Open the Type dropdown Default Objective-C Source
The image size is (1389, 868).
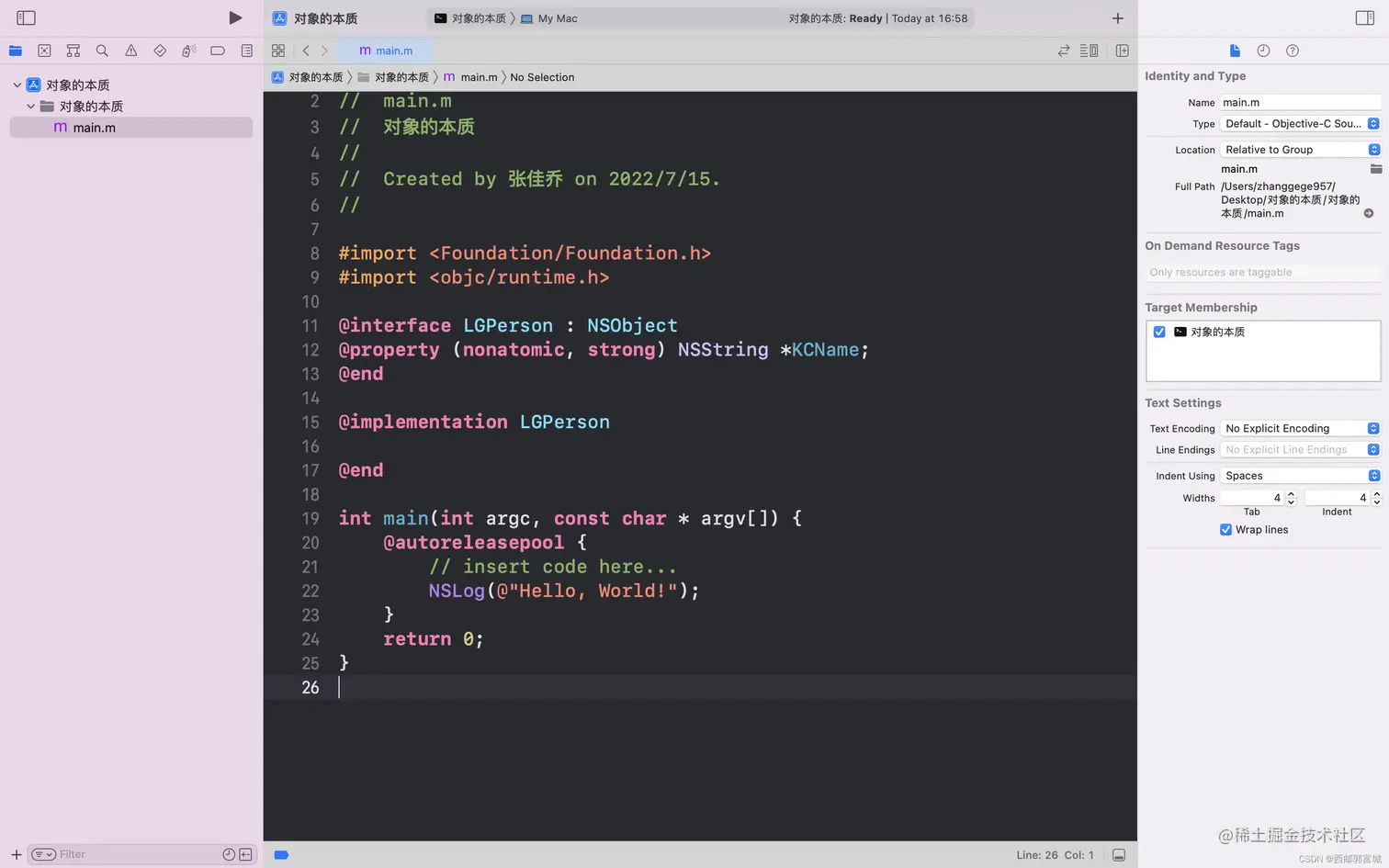[x=1301, y=124]
